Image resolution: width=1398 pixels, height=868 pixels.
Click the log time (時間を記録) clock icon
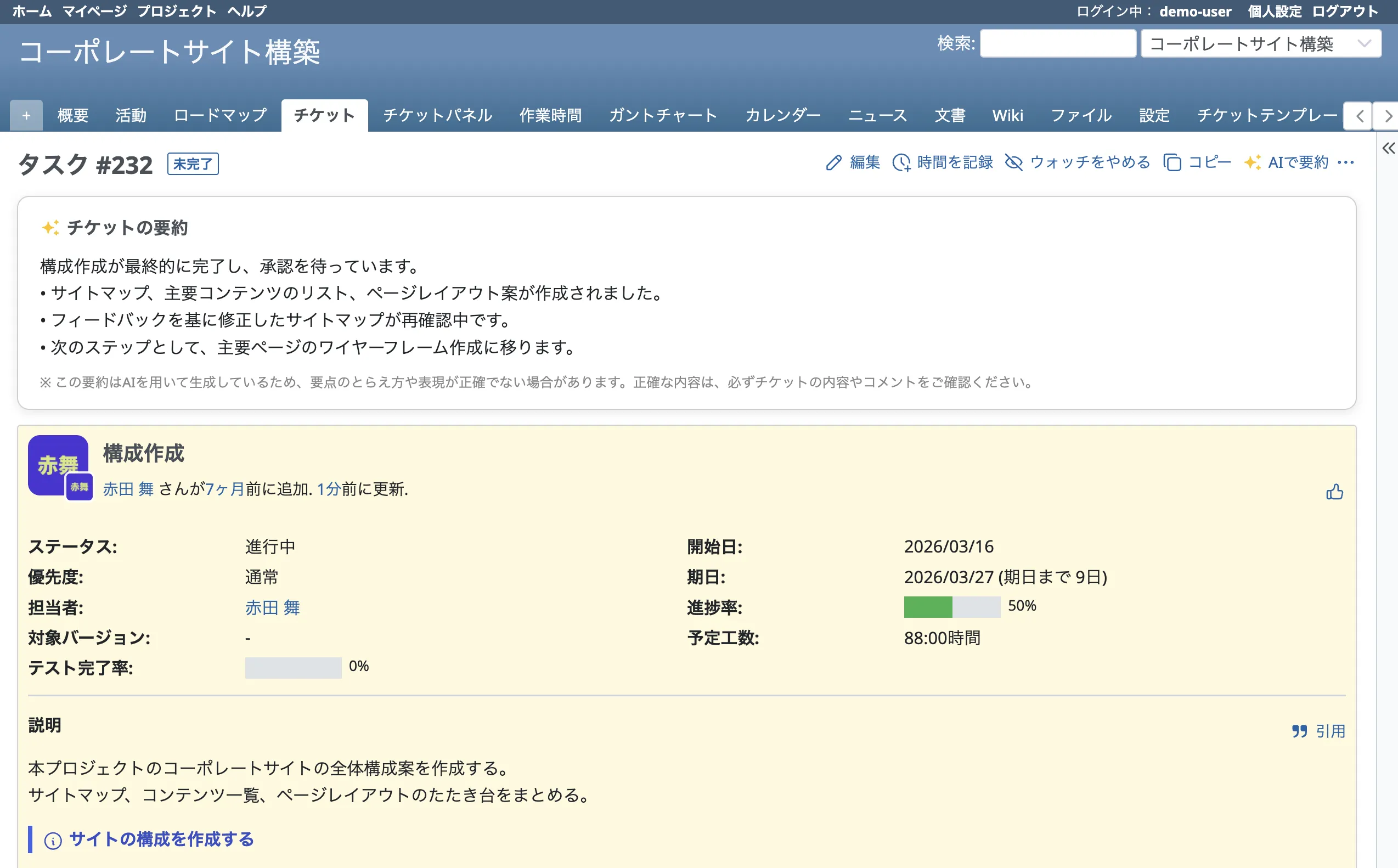[x=901, y=163]
